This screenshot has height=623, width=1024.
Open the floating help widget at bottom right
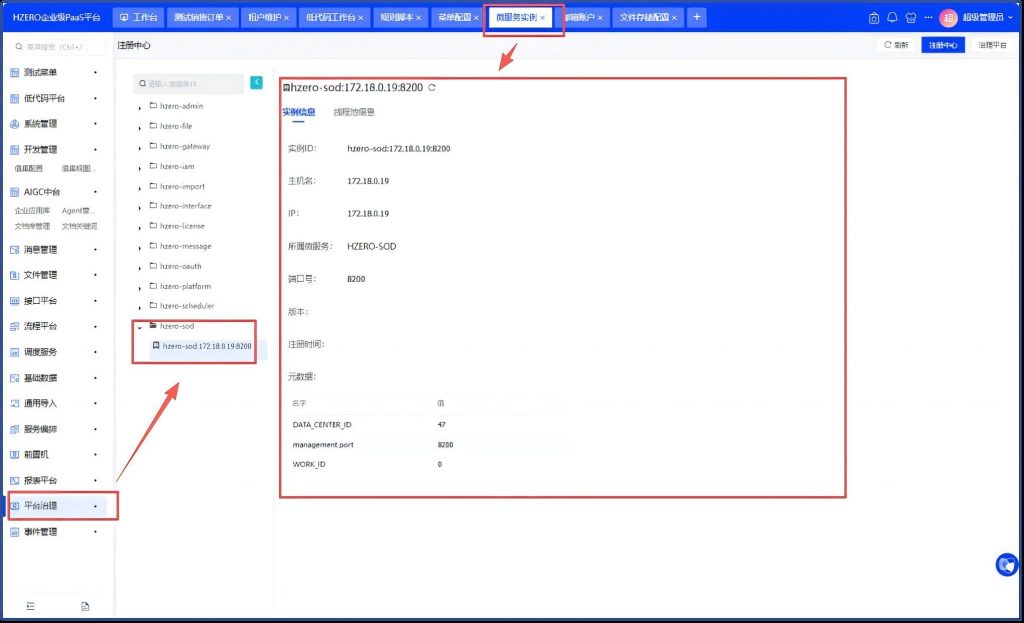[1006, 565]
